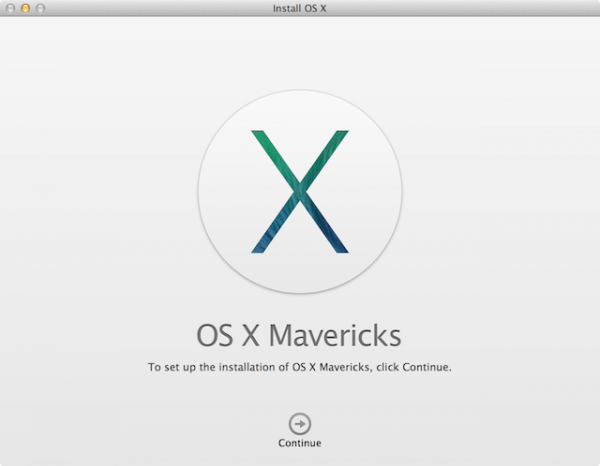Click the 'Install OS X' window title
Screen dimensions: 600x466
pyautogui.click(x=300, y=8)
